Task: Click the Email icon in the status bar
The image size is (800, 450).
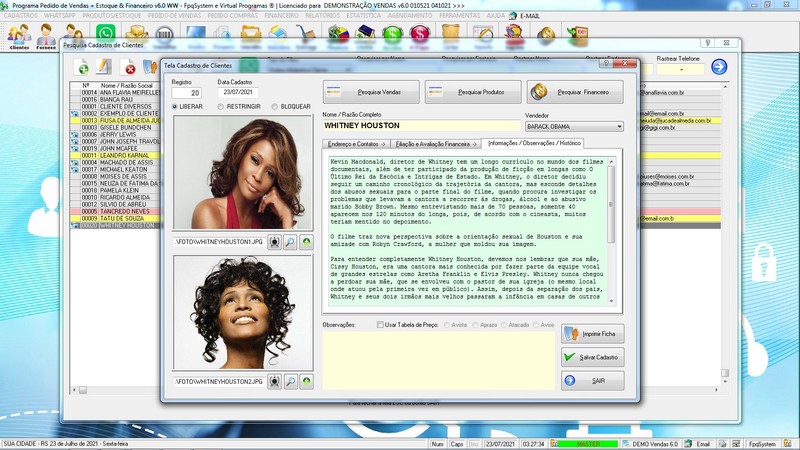Action: 699,444
